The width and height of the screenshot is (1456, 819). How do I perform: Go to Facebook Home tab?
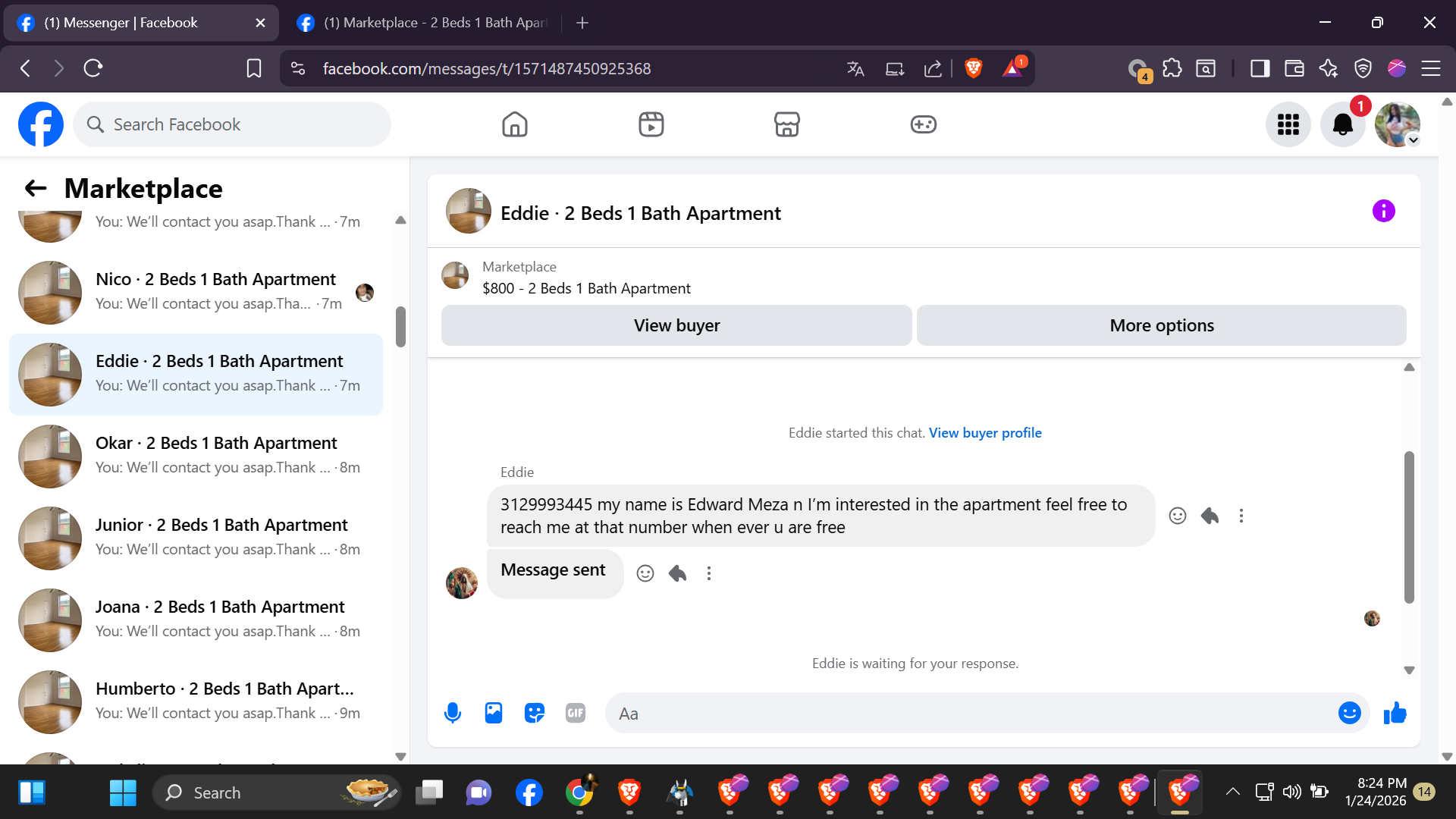click(514, 124)
